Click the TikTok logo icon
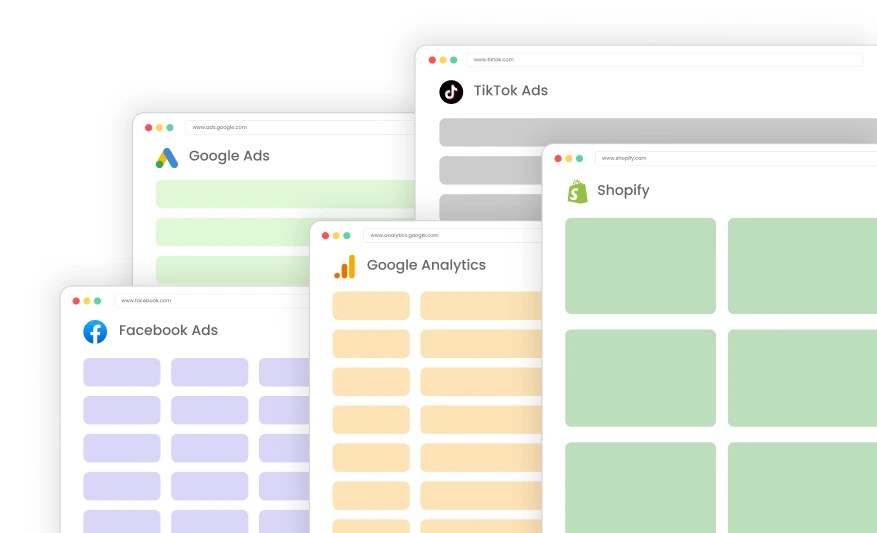The width and height of the screenshot is (877, 533). [451, 92]
